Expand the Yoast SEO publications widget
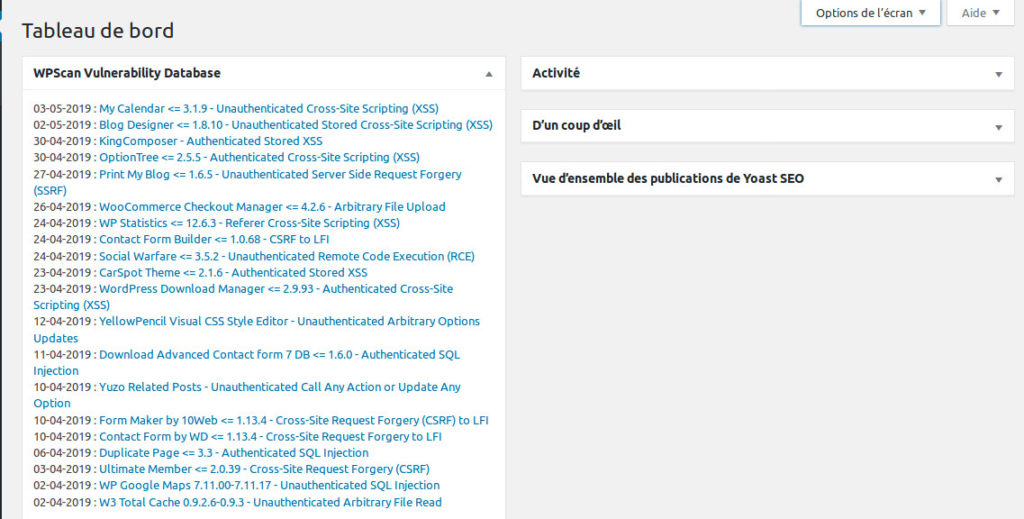Image resolution: width=1024 pixels, height=519 pixels. tap(999, 180)
